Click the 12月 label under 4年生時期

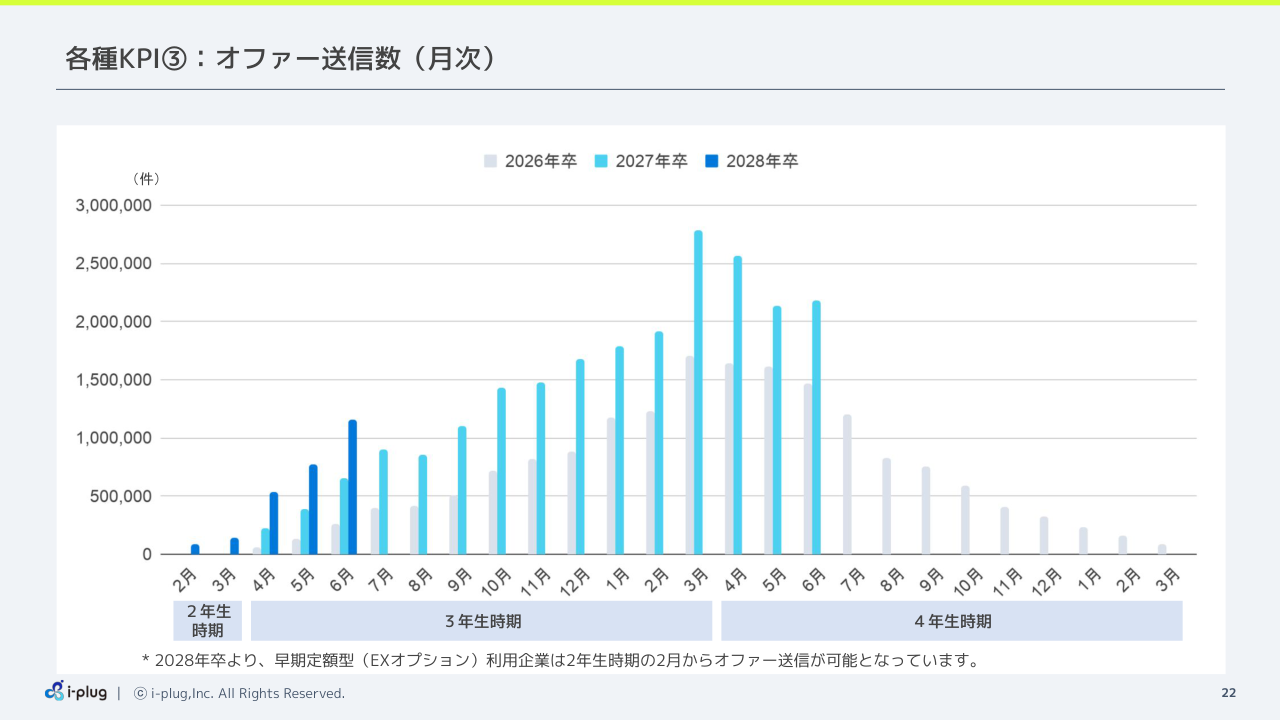pos(1045,580)
